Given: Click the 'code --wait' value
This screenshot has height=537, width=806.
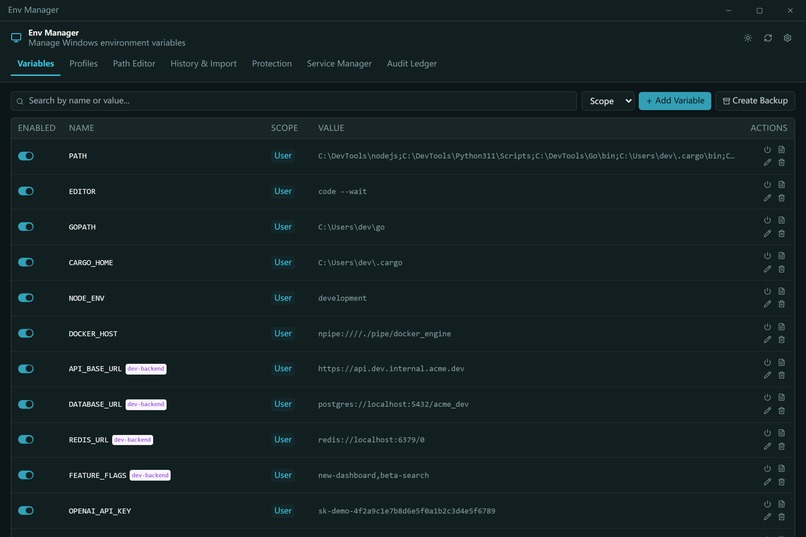Looking at the screenshot, I should [x=342, y=191].
